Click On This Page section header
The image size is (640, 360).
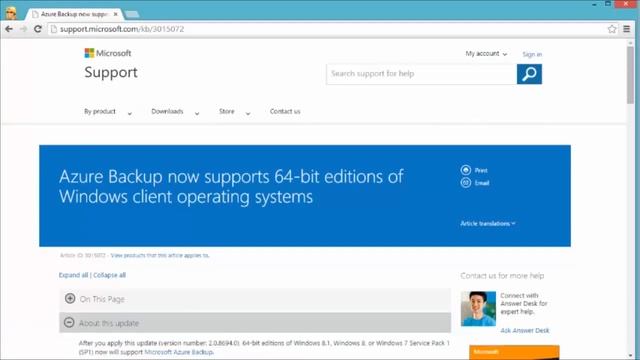pyautogui.click(x=255, y=299)
